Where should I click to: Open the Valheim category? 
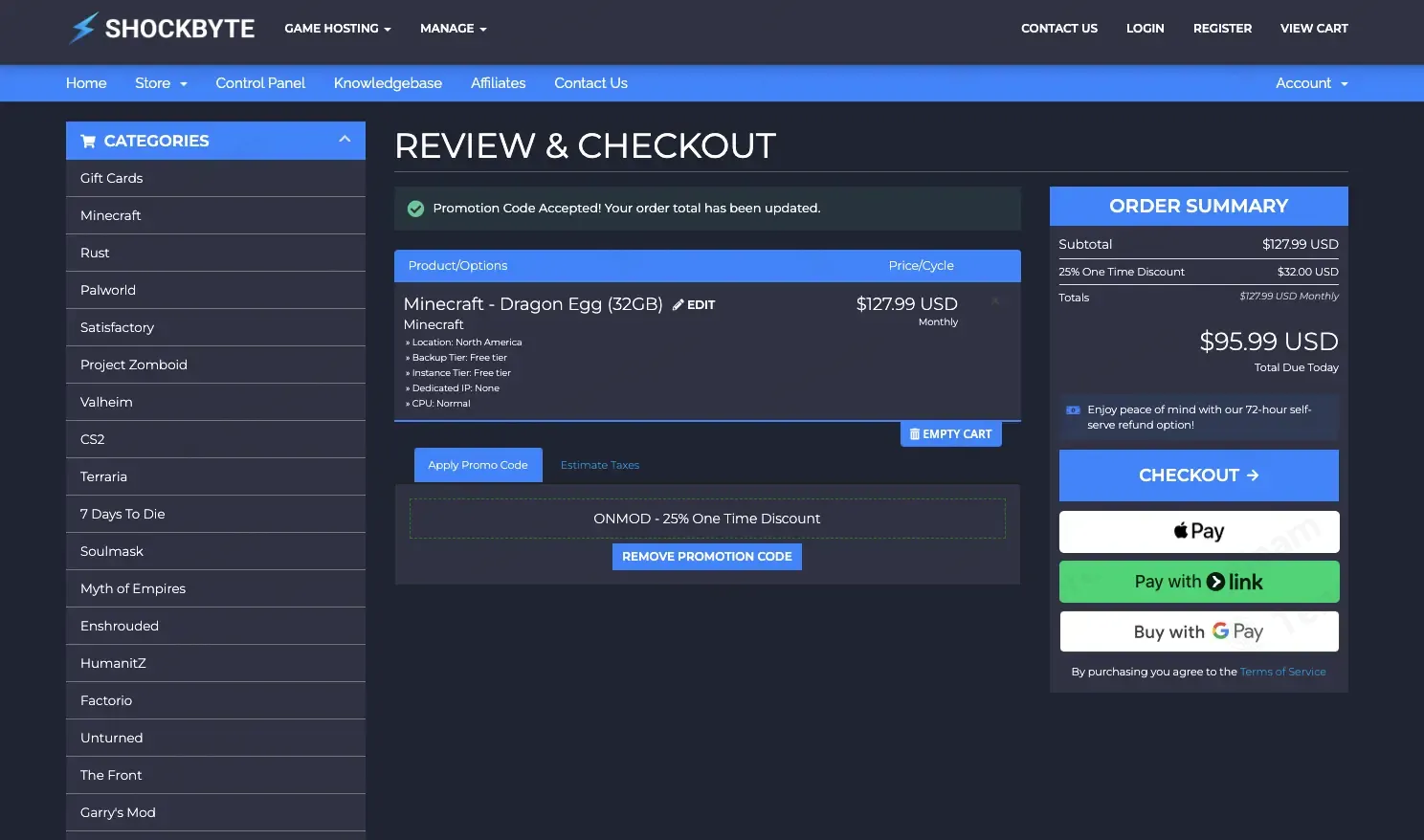click(215, 402)
